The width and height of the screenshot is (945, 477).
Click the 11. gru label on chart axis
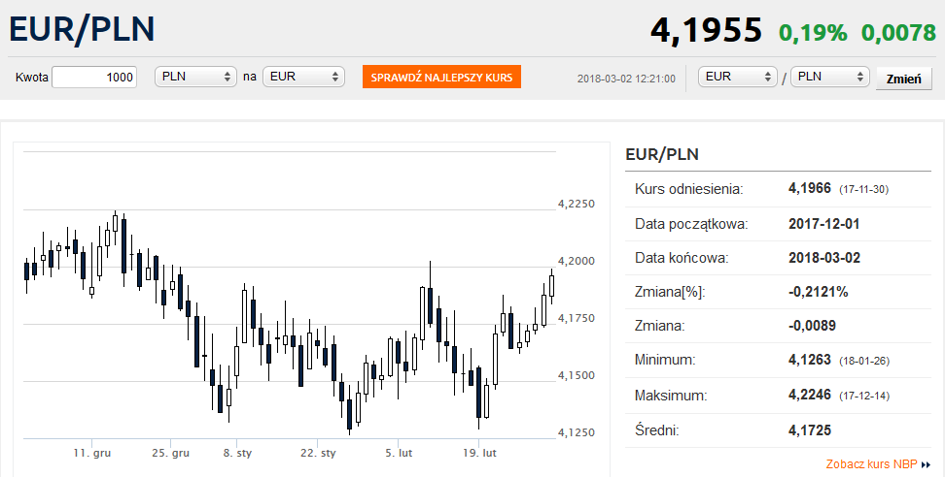click(92, 453)
